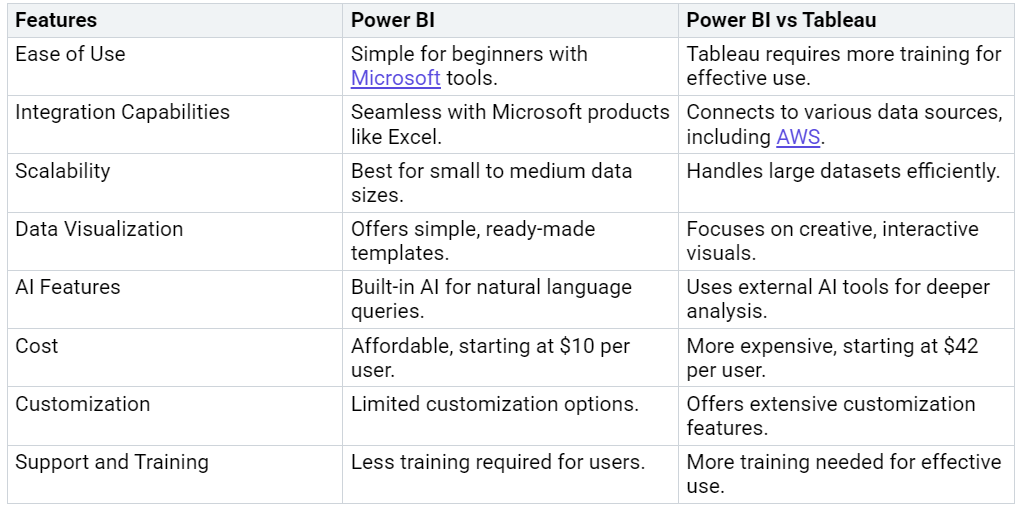This screenshot has width=1023, height=510.
Task: Open the AWS hyperlink
Action: tap(798, 137)
